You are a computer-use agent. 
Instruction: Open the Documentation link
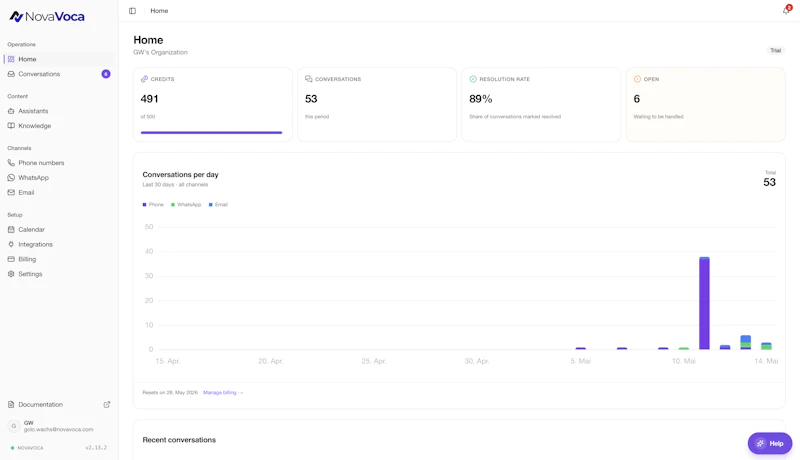point(59,404)
